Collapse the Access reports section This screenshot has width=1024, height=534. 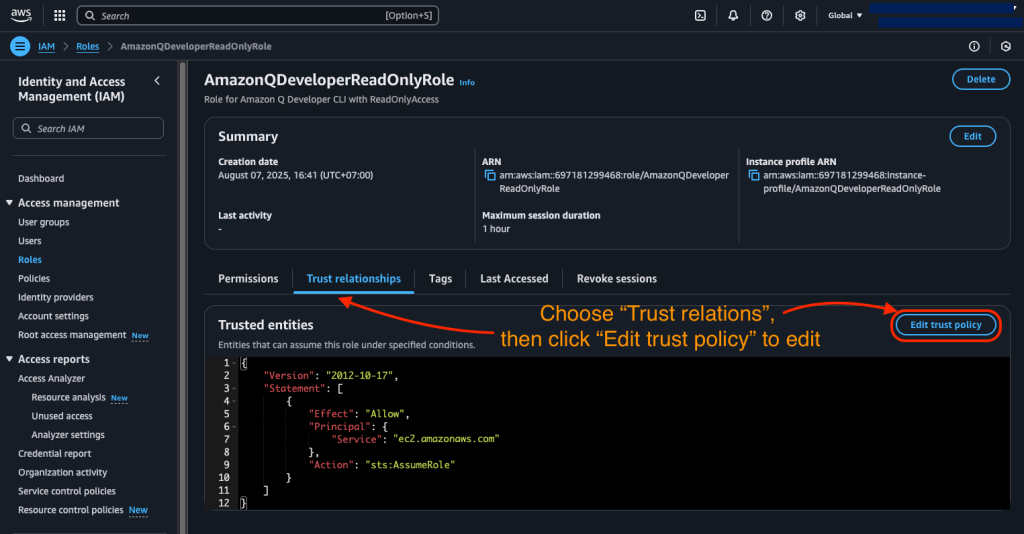[x=9, y=359]
